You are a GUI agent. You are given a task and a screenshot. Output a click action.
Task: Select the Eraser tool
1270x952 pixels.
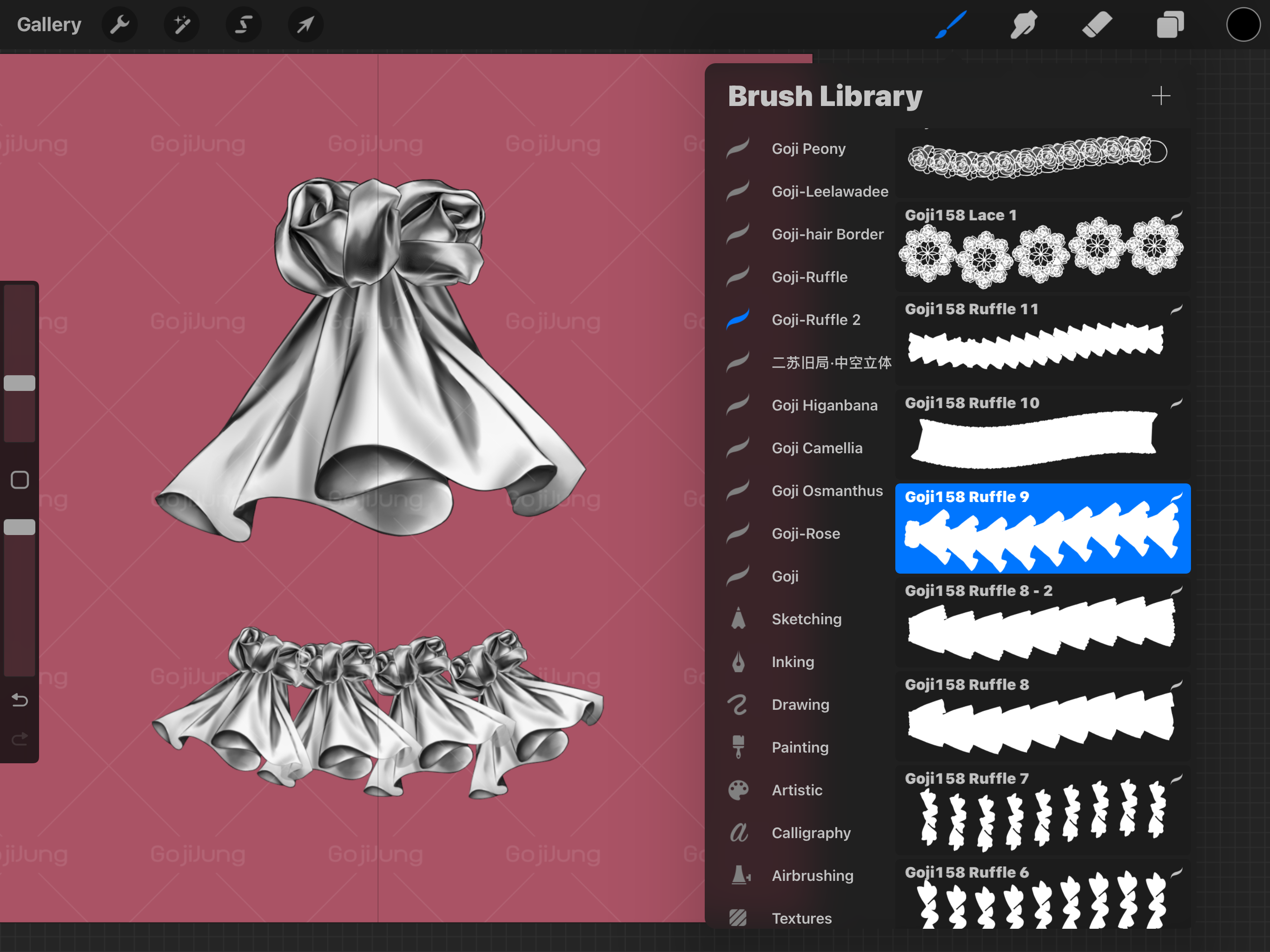coord(1097,25)
